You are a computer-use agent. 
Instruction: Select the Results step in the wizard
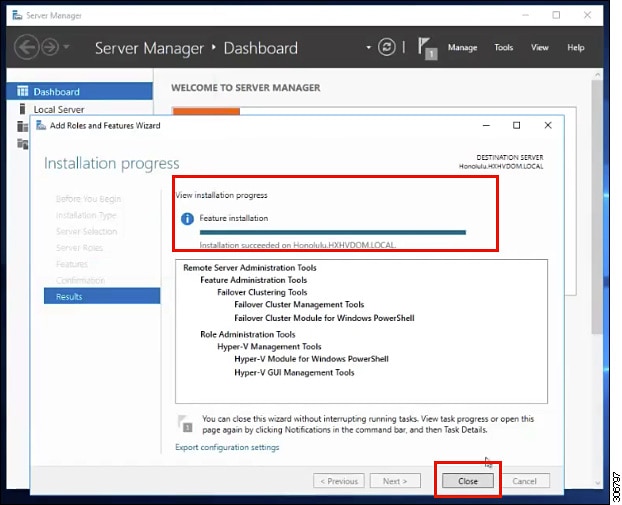pyautogui.click(x=70, y=297)
